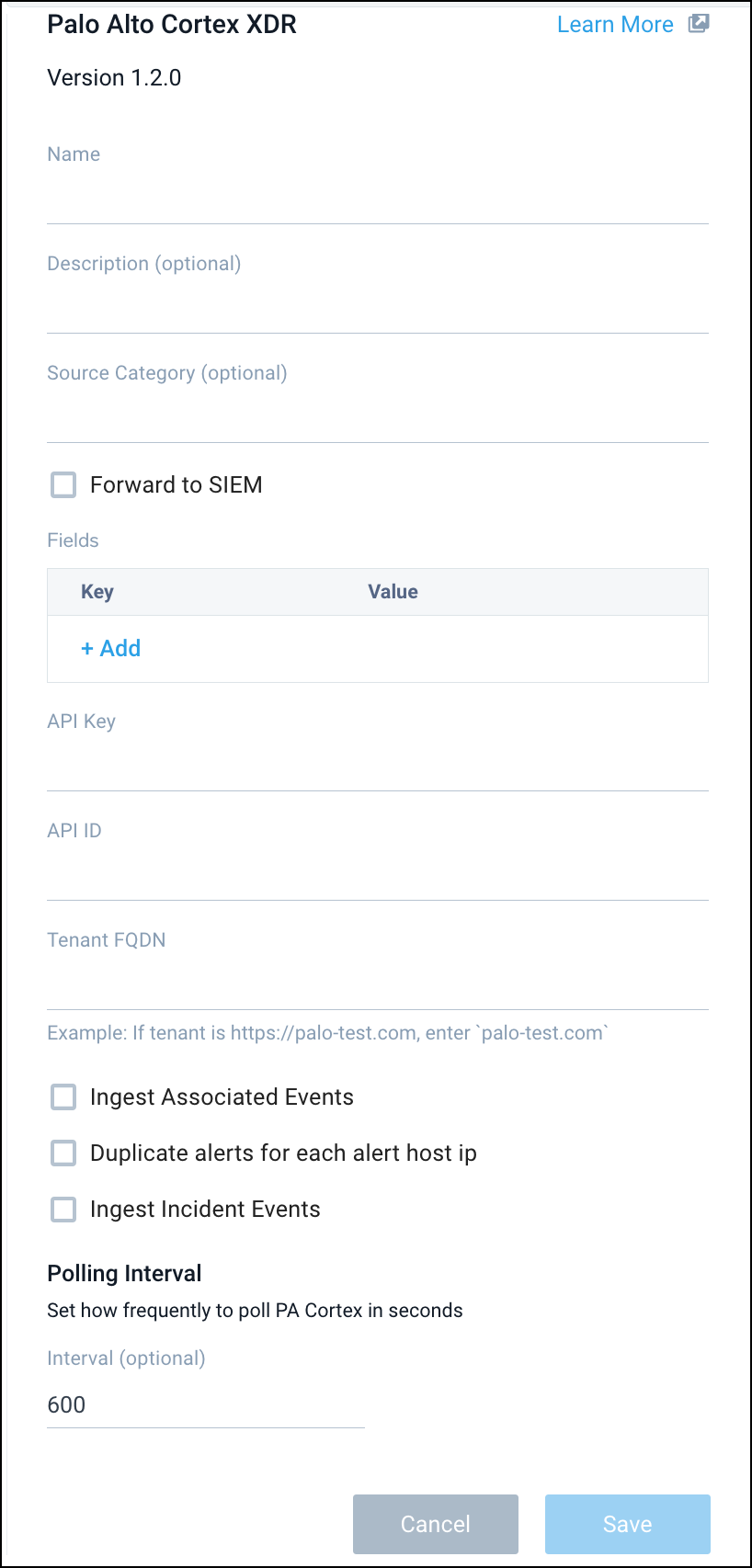Click the Save button

pyautogui.click(x=627, y=1524)
